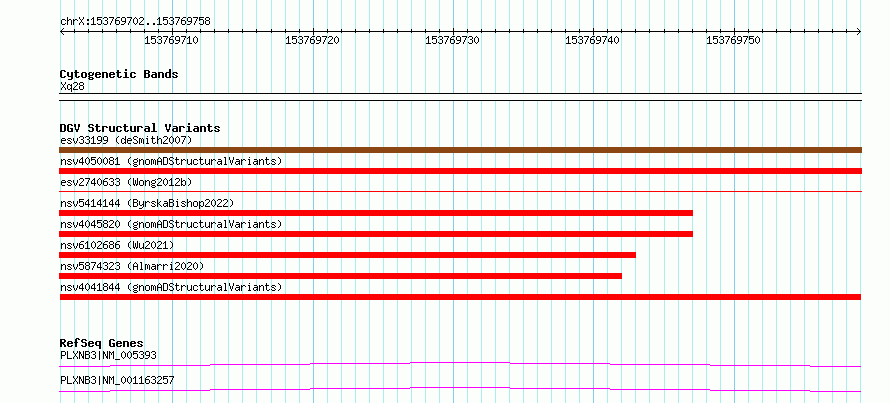The height and width of the screenshot is (403, 890).
Task: Click the nsv4045820 (gnomADStructuralVariants) label
Action: [x=171, y=224]
